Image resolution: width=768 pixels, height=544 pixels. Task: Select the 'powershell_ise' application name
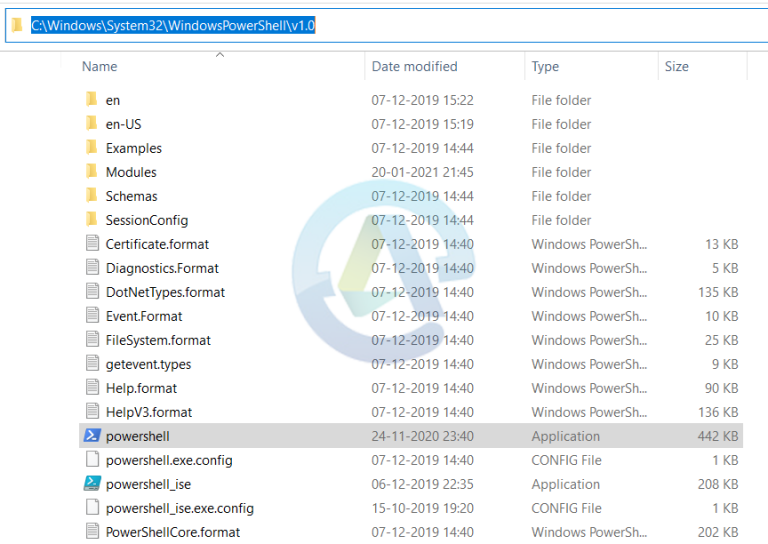coord(148,484)
